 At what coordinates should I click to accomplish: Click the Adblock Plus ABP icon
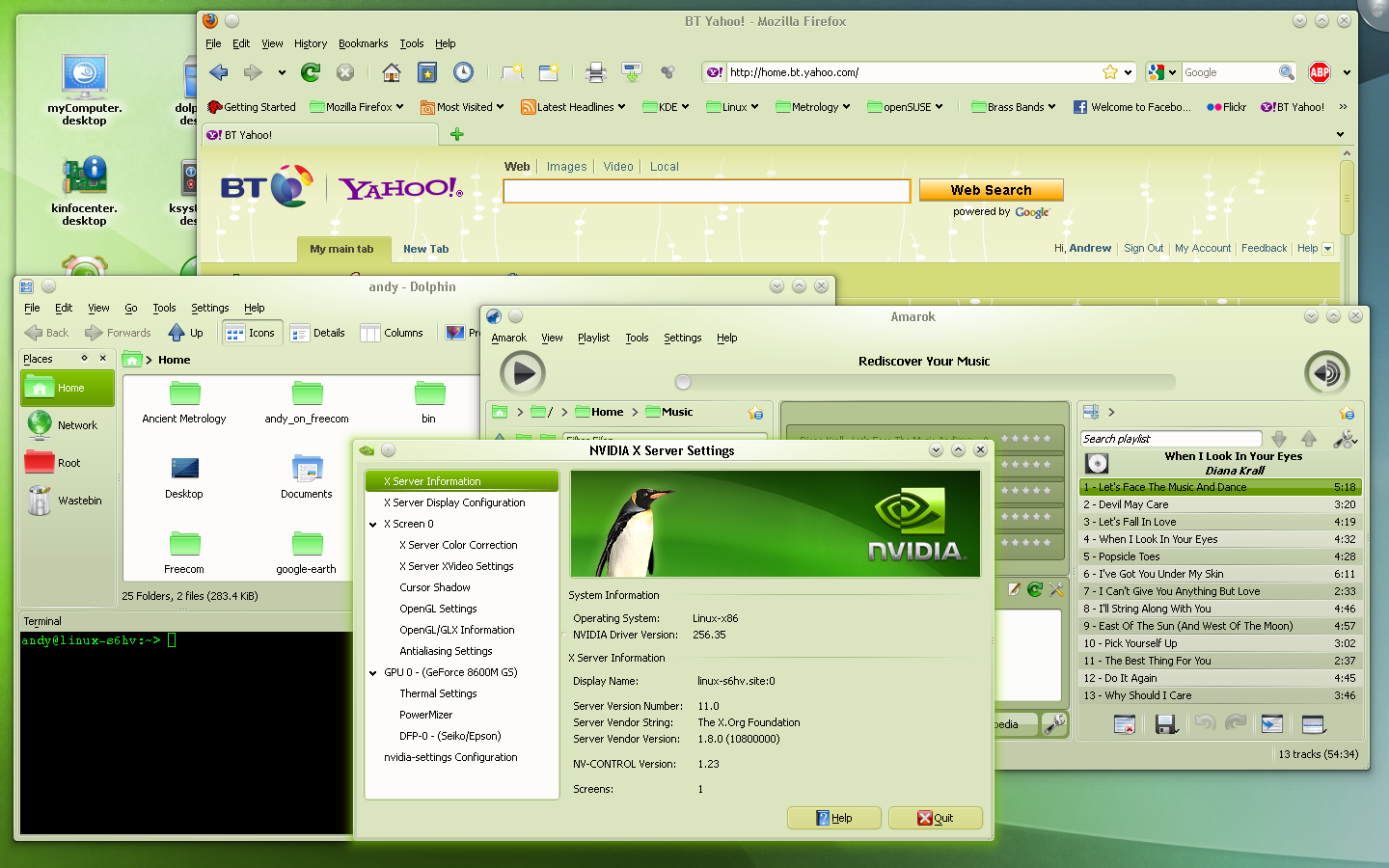(1320, 72)
